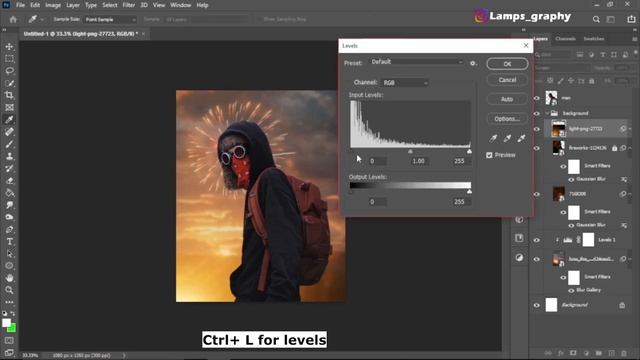Open the Sample Size dropdown
Viewport: 640px width, 360px height.
[110, 20]
